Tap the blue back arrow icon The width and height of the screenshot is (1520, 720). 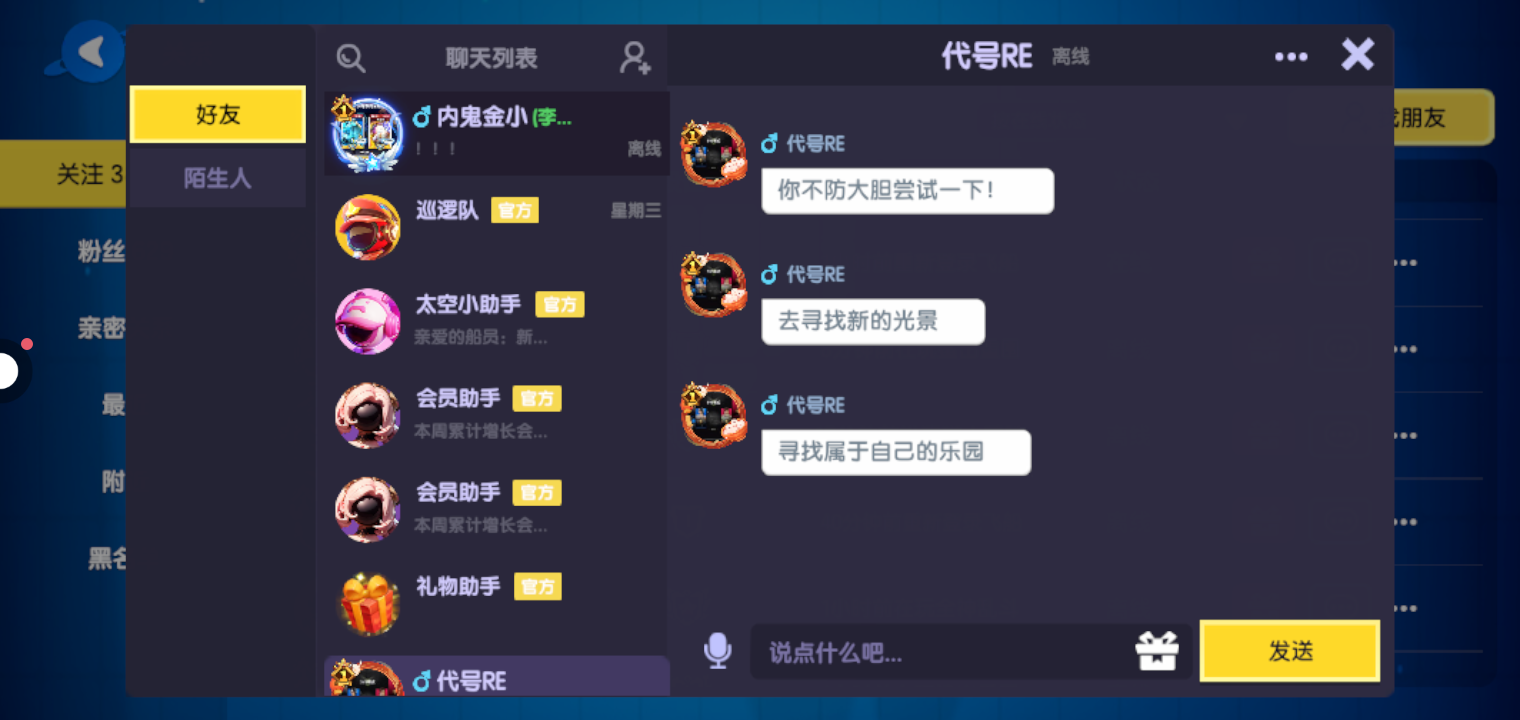pyautogui.click(x=92, y=51)
